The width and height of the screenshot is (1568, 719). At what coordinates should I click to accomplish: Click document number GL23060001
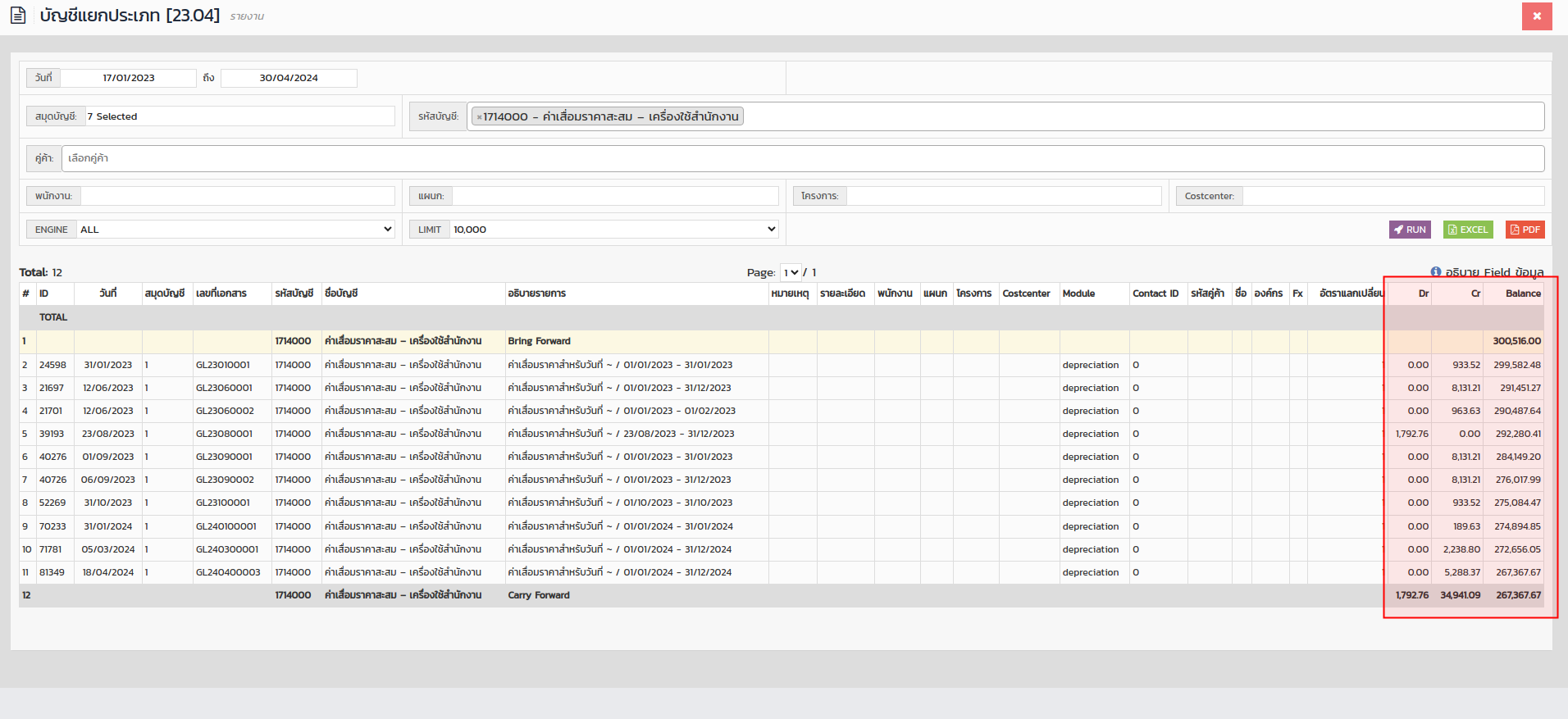[224, 388]
